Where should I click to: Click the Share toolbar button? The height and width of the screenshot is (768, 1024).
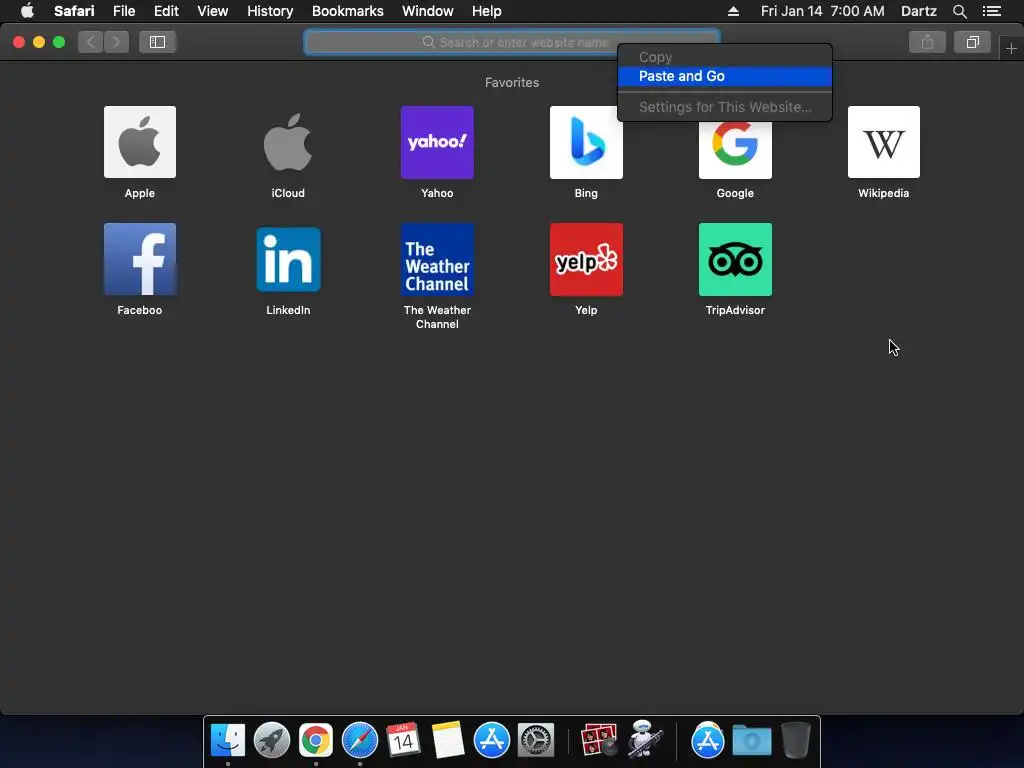[927, 42]
